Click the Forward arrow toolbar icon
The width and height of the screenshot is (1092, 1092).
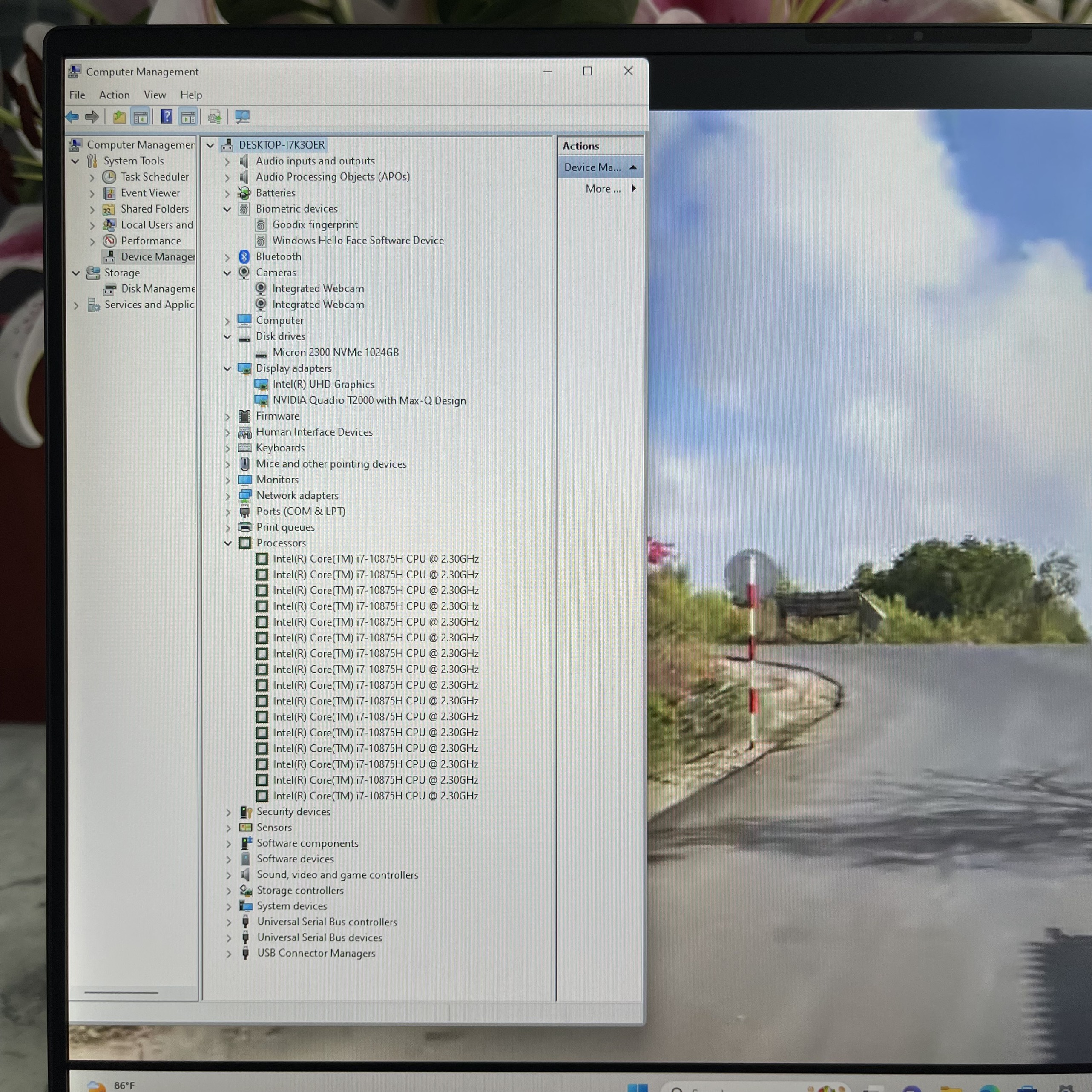click(x=92, y=117)
